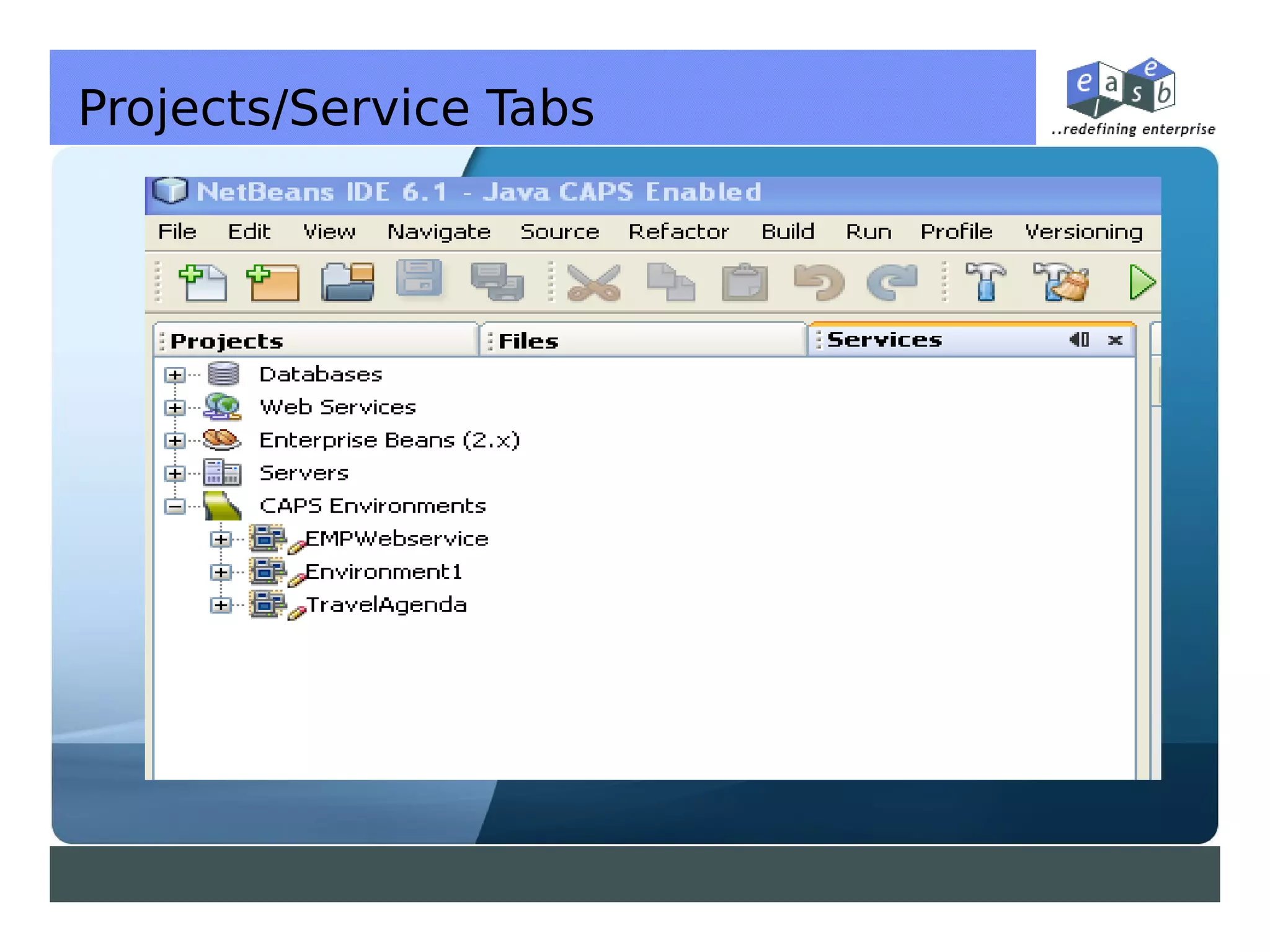Click the Build Main Project hammer icon

[986, 281]
